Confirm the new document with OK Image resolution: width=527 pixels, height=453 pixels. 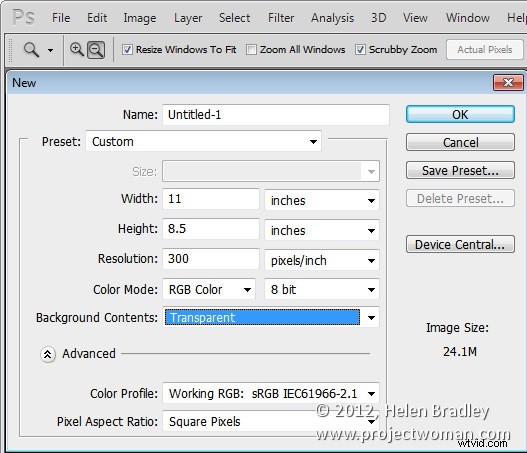[x=460, y=115]
